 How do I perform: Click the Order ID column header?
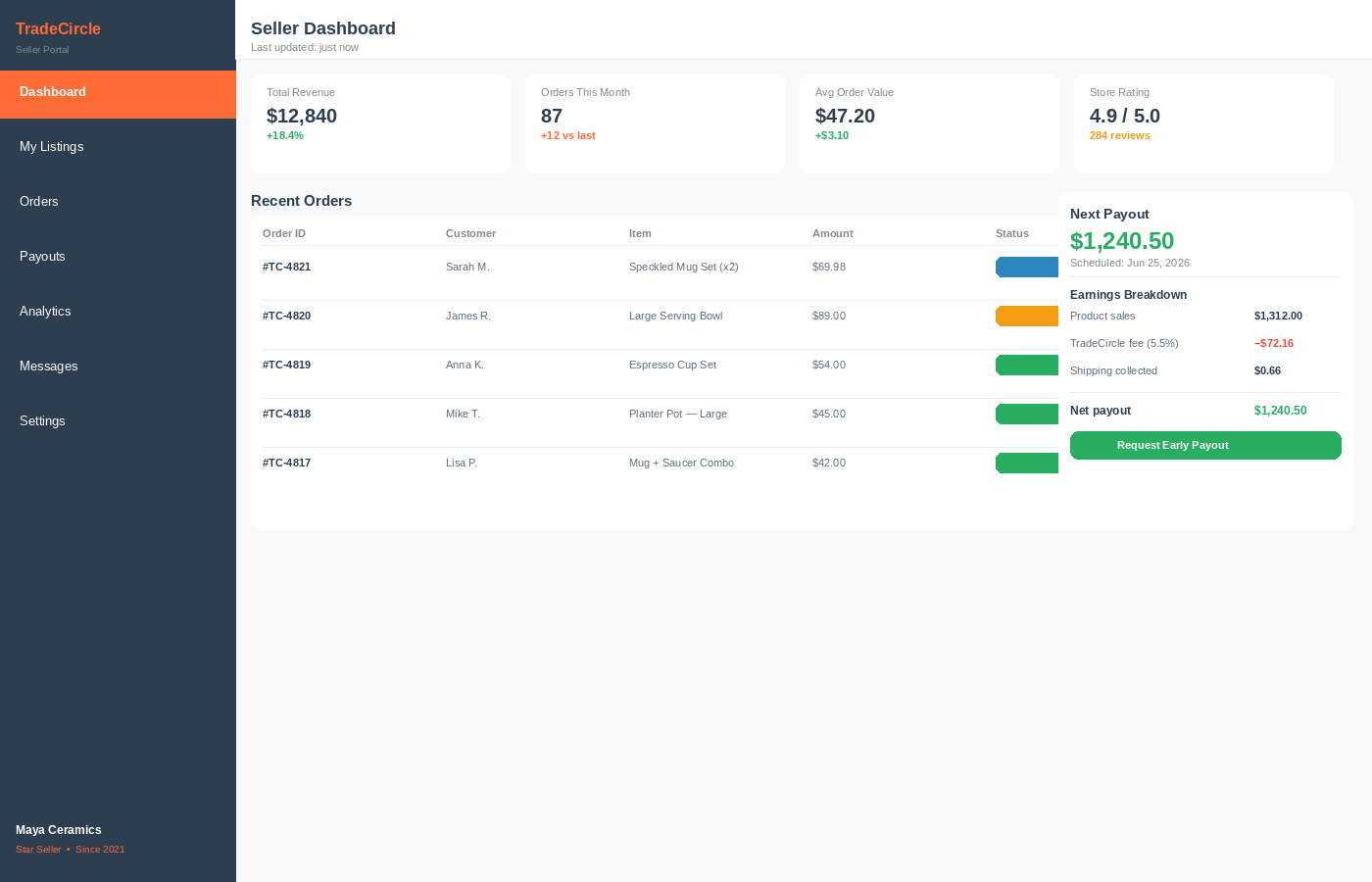pos(284,233)
